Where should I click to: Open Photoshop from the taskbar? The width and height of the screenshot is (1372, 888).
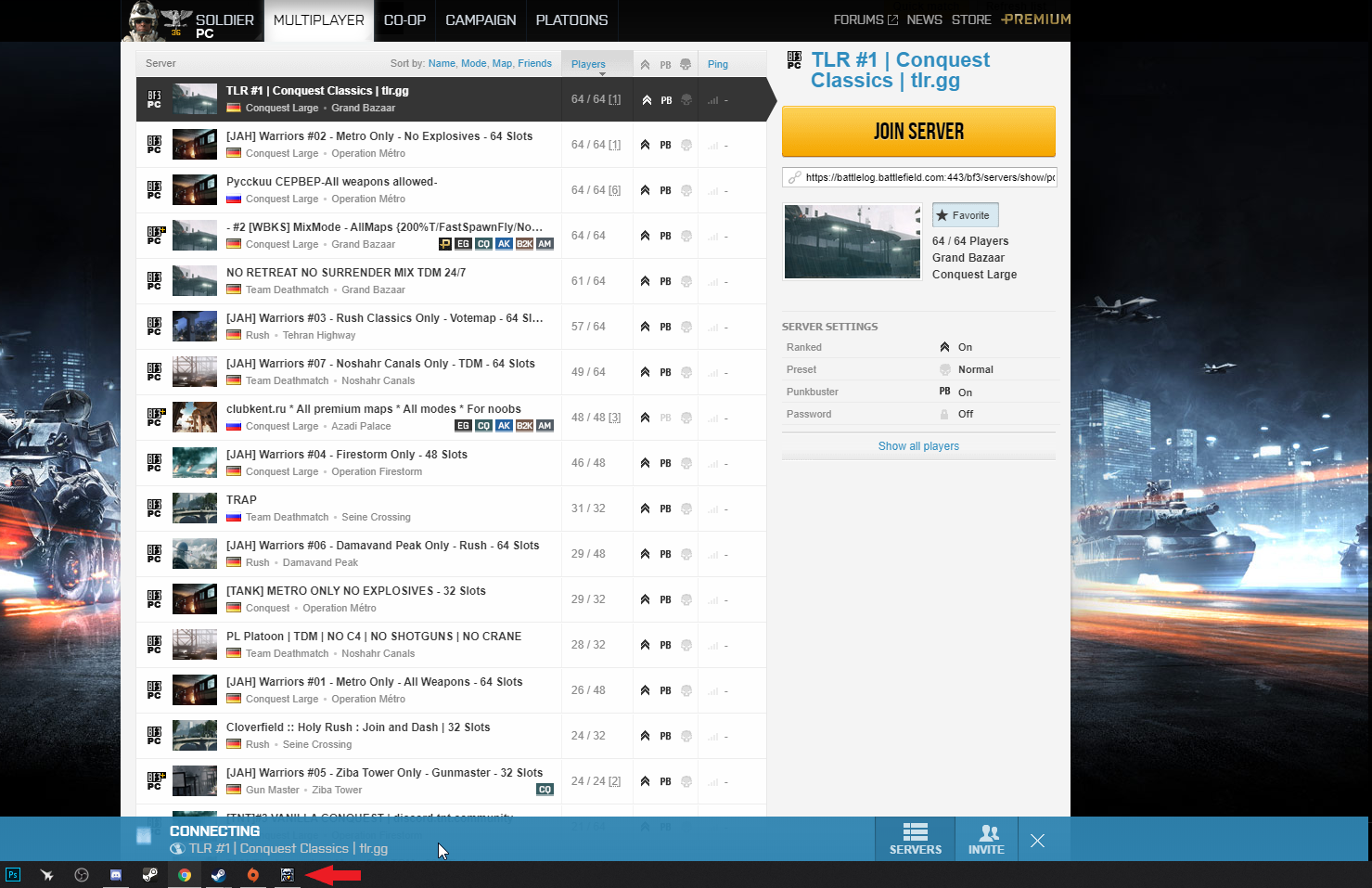[13, 875]
